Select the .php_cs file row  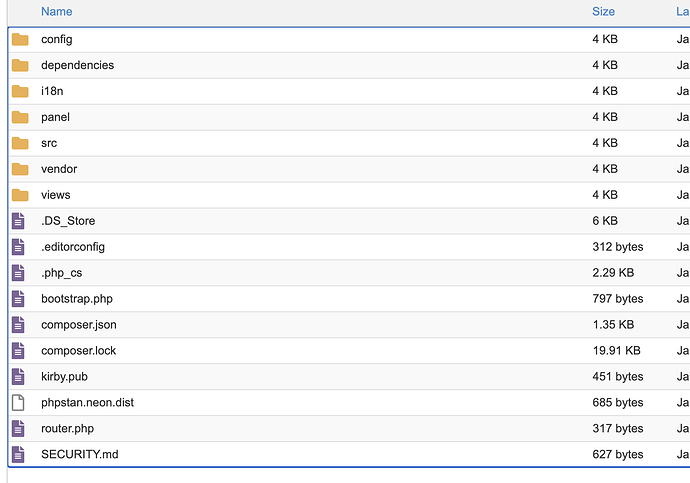click(x=300, y=273)
